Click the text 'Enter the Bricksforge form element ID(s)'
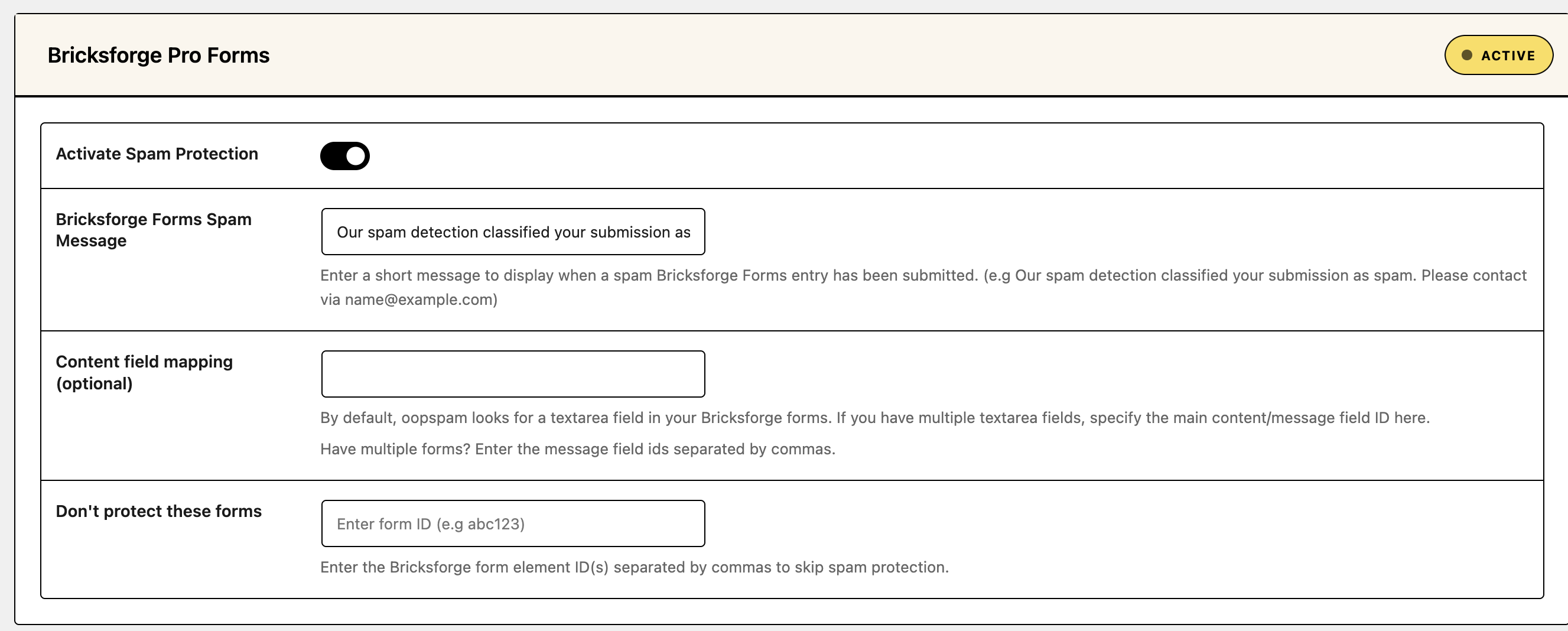Screen dimensions: 1568x631 (x=635, y=567)
